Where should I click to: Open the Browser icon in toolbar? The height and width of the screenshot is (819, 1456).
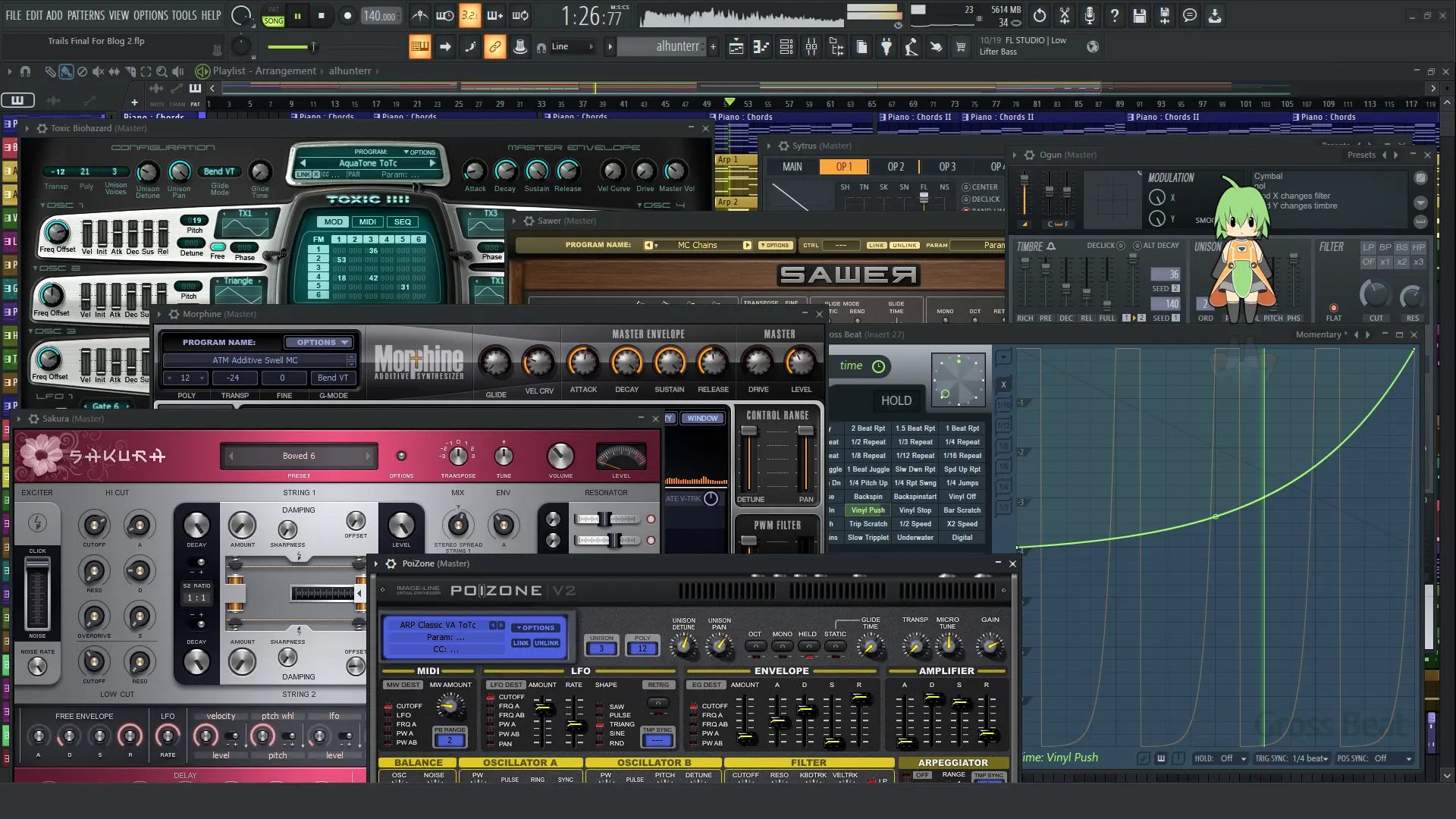pyautogui.click(x=836, y=47)
